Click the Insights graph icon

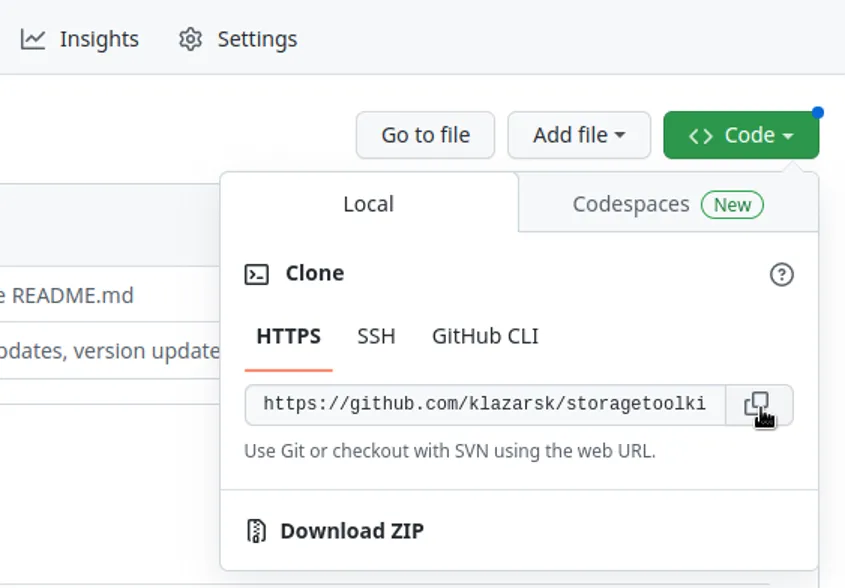(x=33, y=39)
